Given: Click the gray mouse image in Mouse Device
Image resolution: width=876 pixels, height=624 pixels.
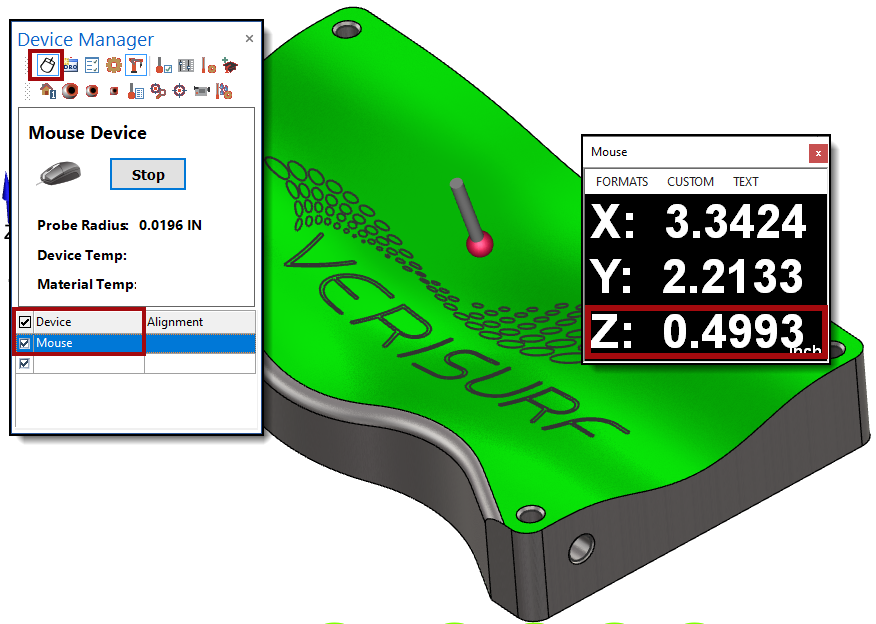Looking at the screenshot, I should 60,173.
